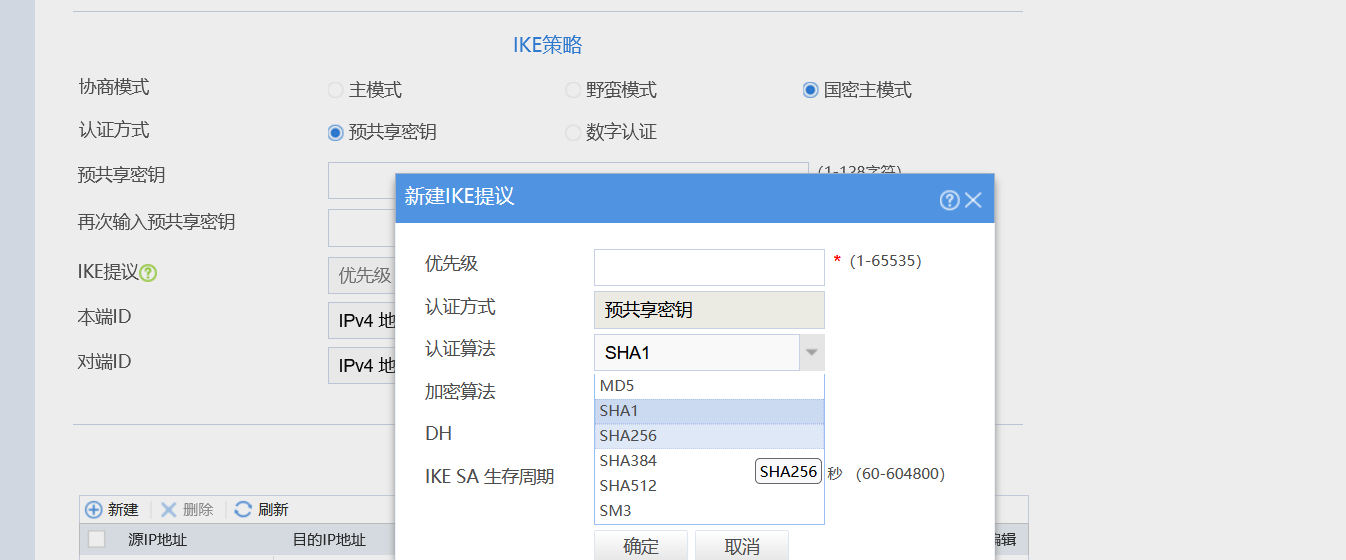Select SM3 from the dropdown options
The height and width of the screenshot is (560, 1346).
pyautogui.click(x=615, y=511)
